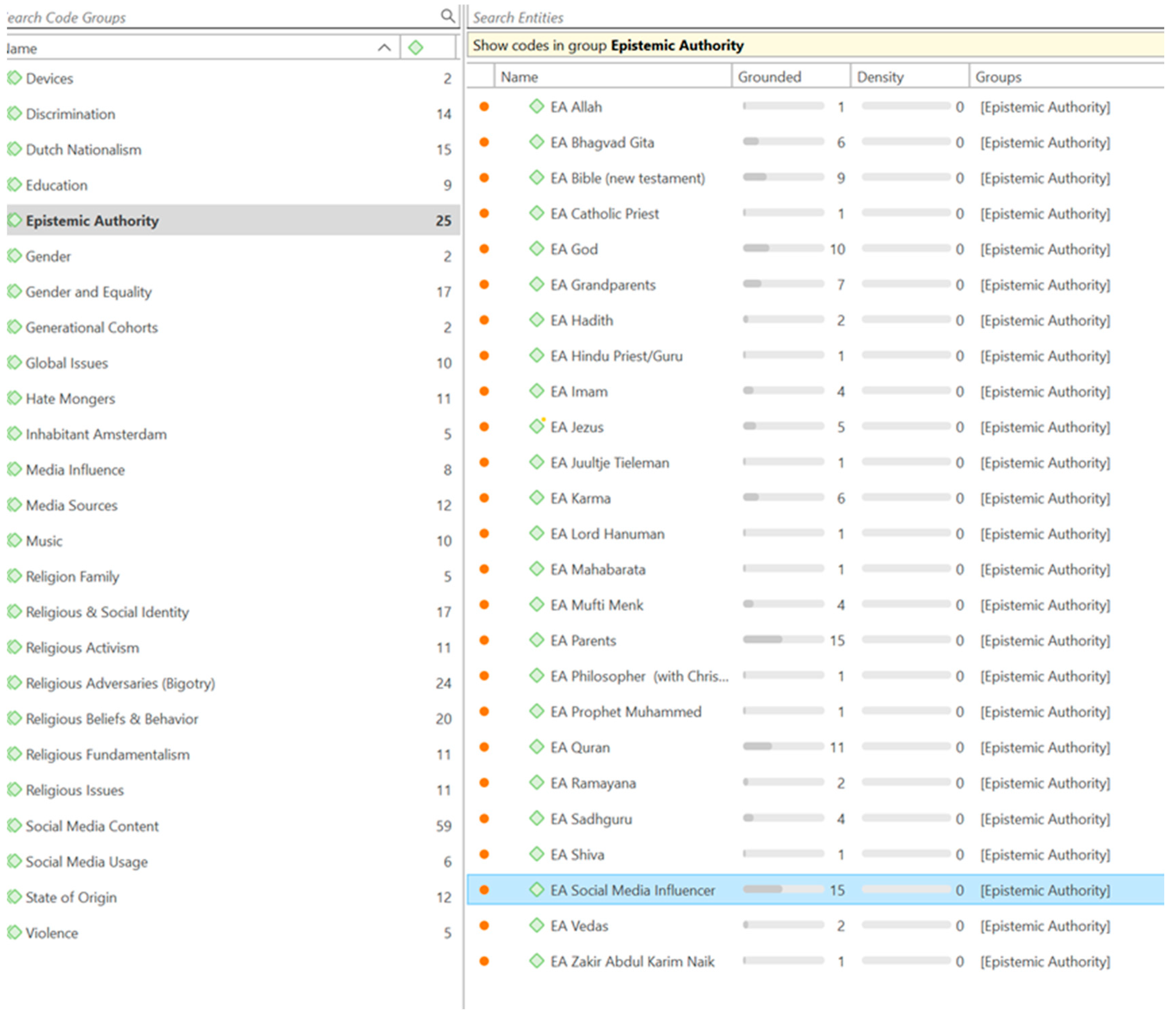Click the diamond icon beside EA Quran
The image size is (1176, 1023).
536,746
